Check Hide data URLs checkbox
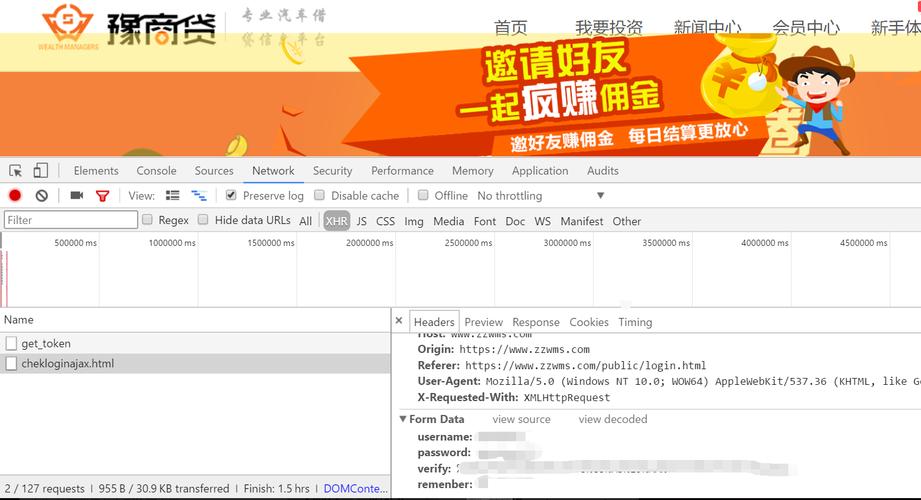 203,220
